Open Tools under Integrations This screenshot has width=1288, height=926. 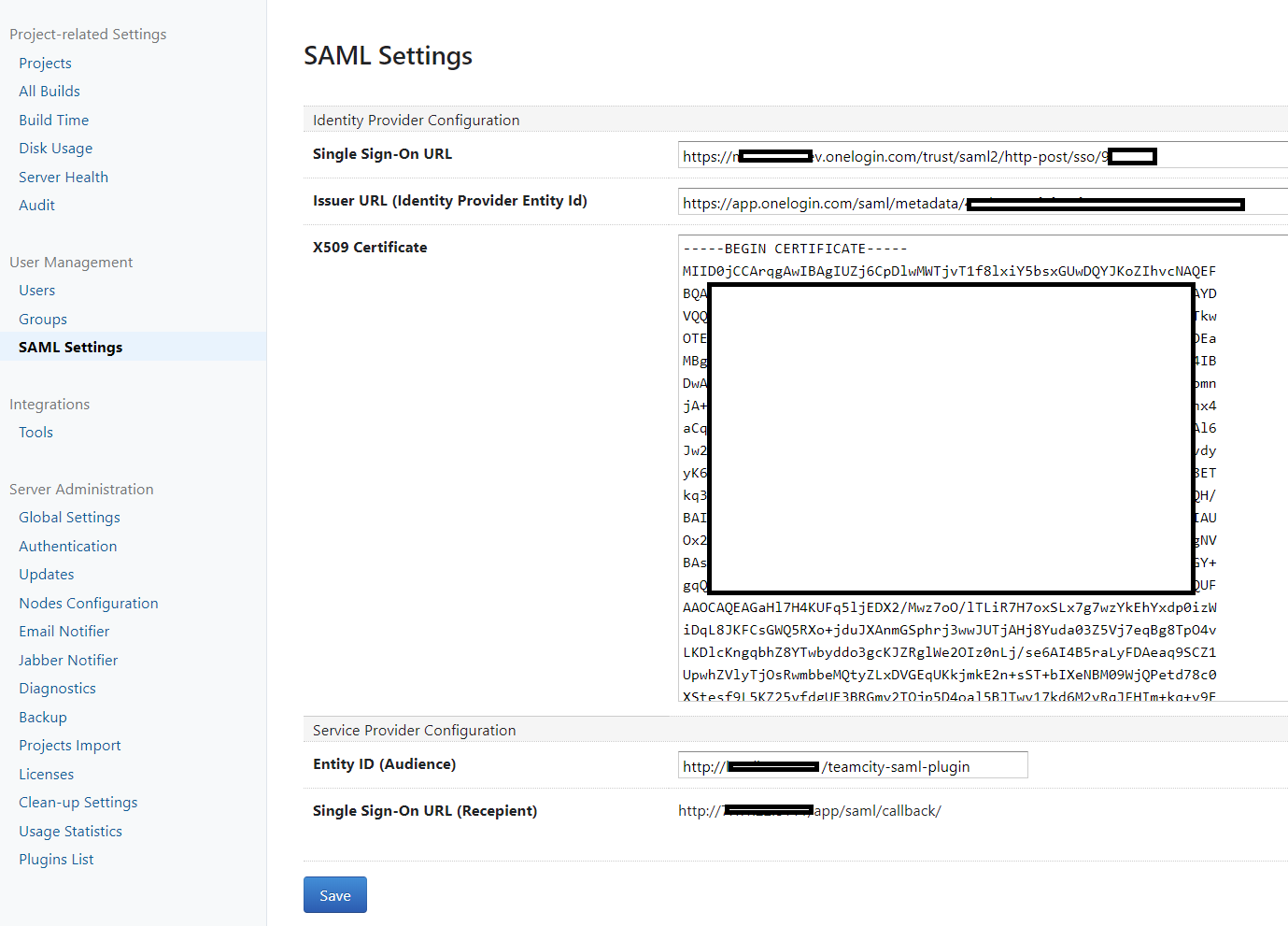click(x=35, y=433)
